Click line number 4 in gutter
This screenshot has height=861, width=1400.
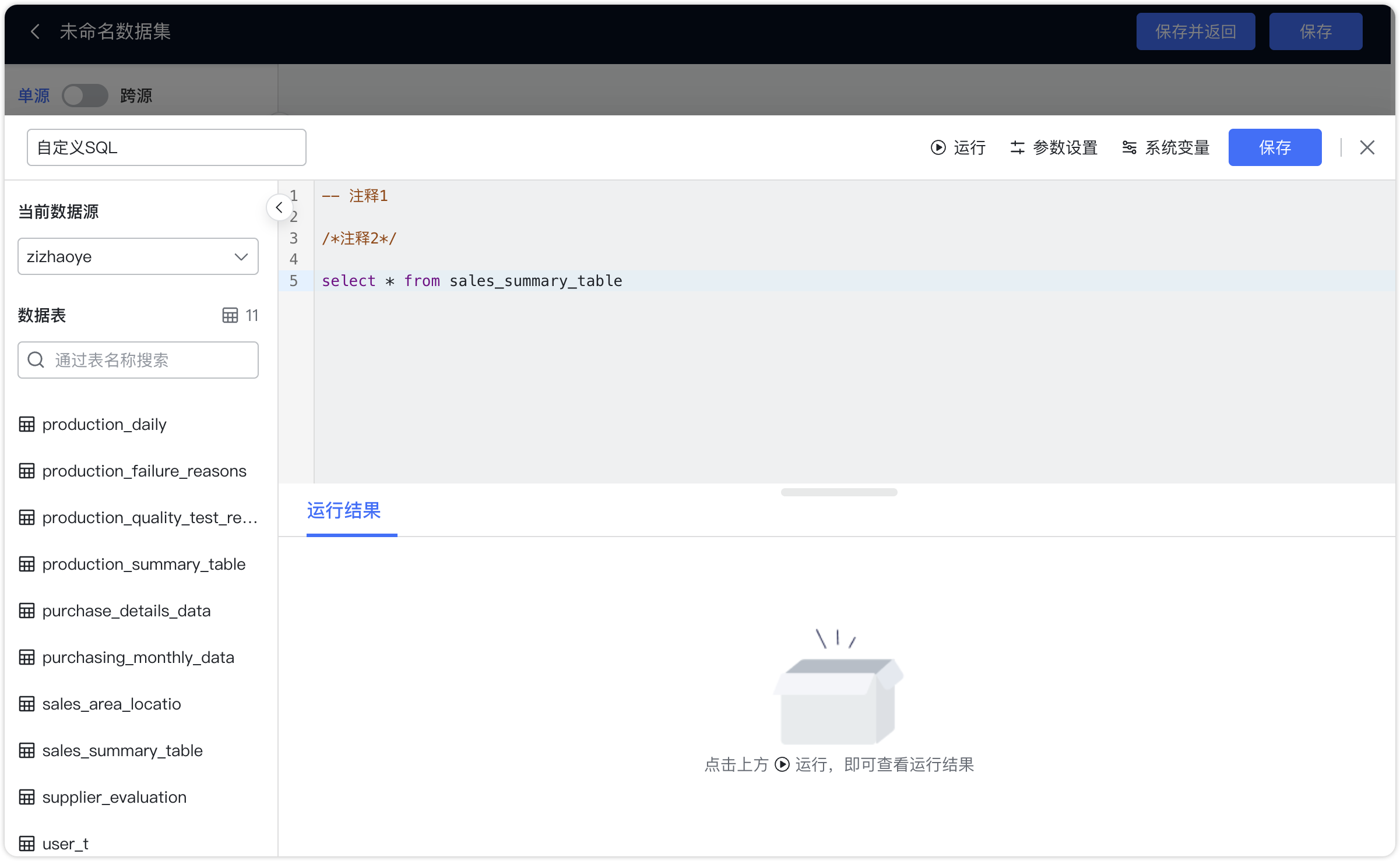tap(294, 259)
